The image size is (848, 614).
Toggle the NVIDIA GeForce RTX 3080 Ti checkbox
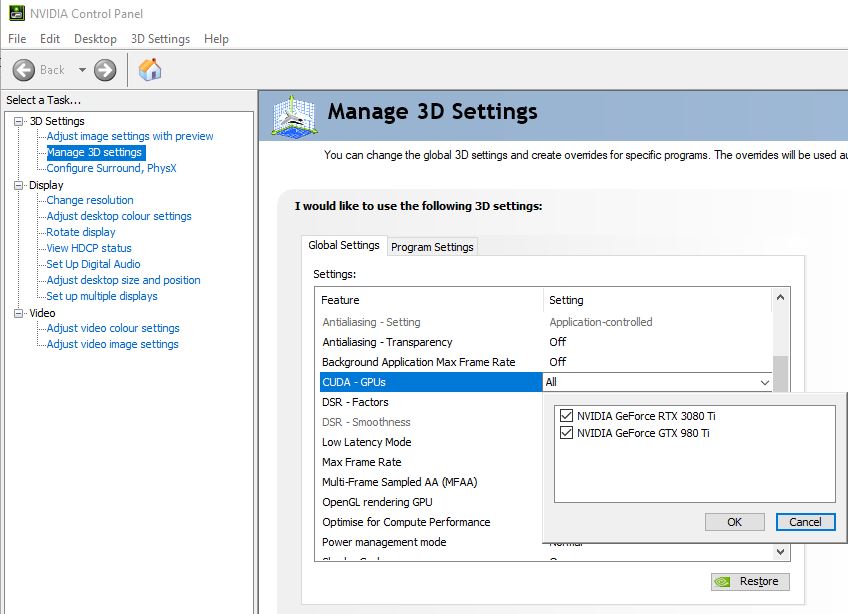[567, 416]
